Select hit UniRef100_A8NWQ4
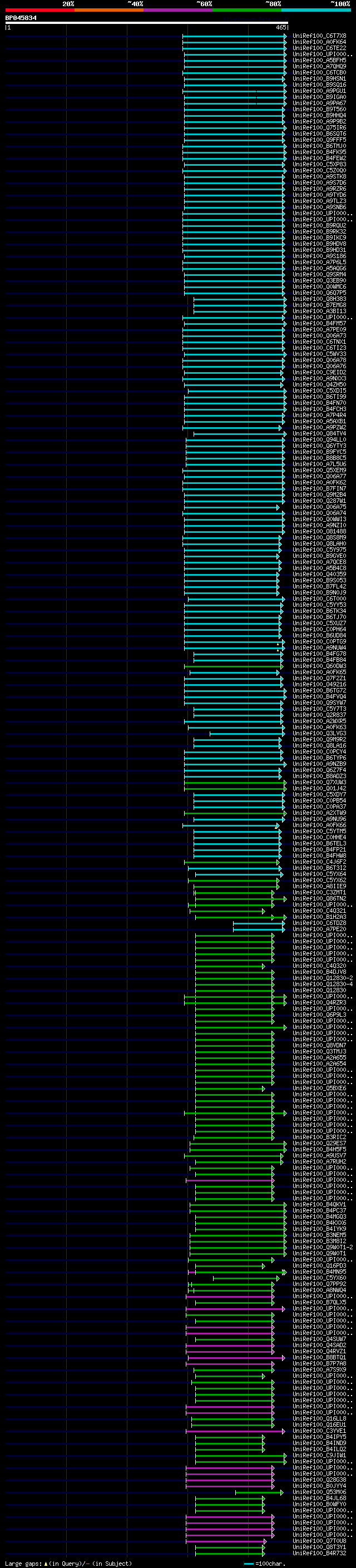This screenshot has height=1568, width=356. pyautogui.click(x=319, y=1290)
